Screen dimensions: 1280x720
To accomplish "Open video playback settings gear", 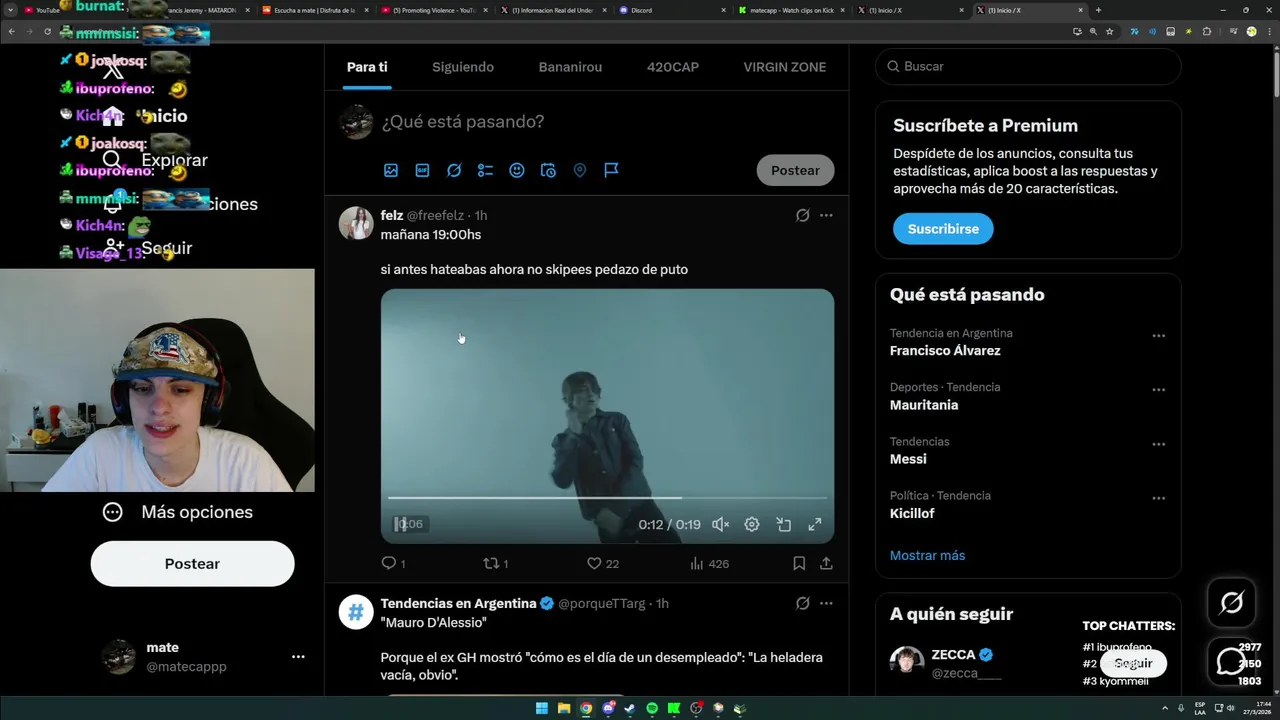I will pyautogui.click(x=752, y=524).
